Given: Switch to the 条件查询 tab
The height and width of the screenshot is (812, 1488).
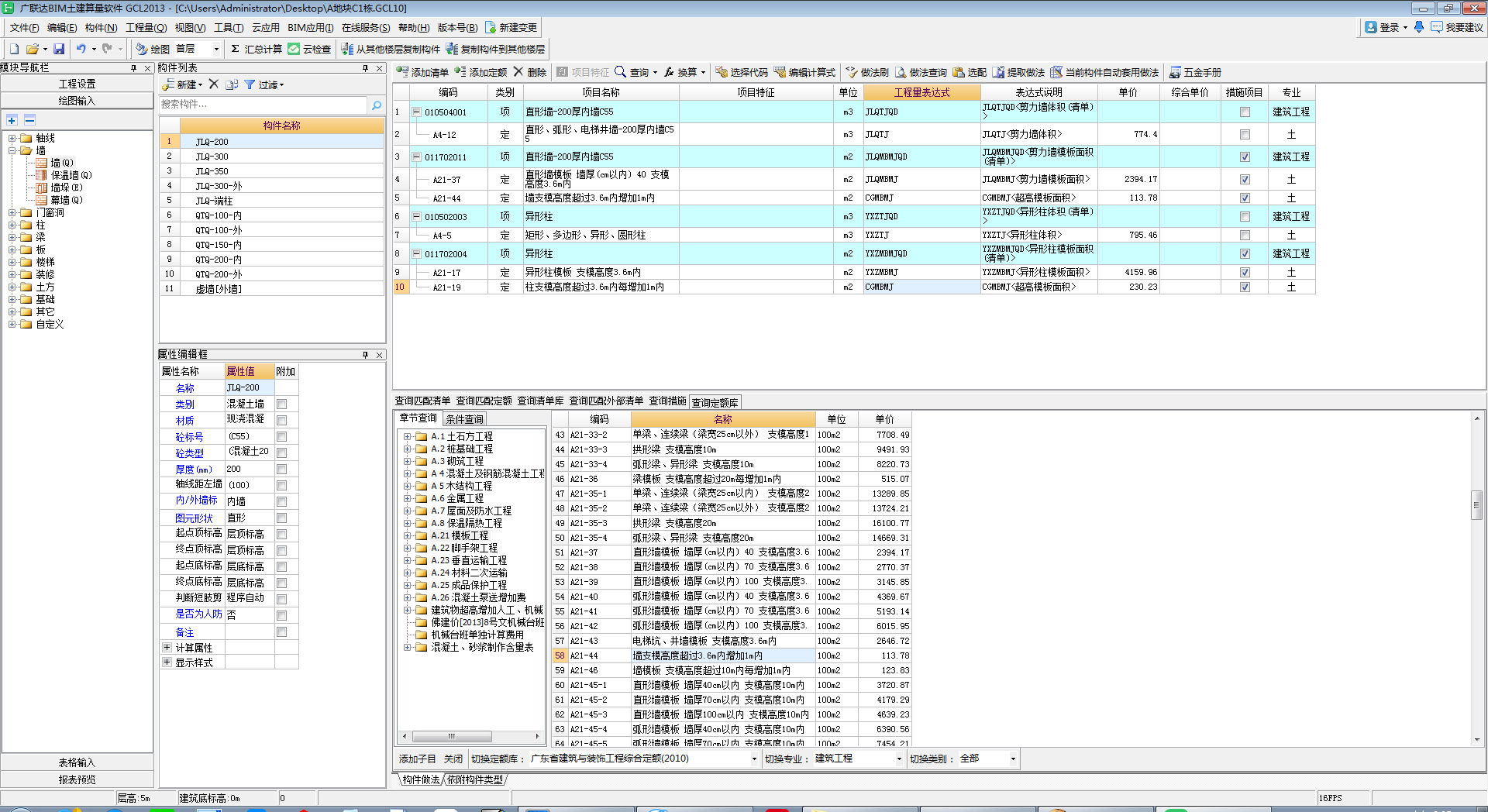Looking at the screenshot, I should tap(464, 419).
